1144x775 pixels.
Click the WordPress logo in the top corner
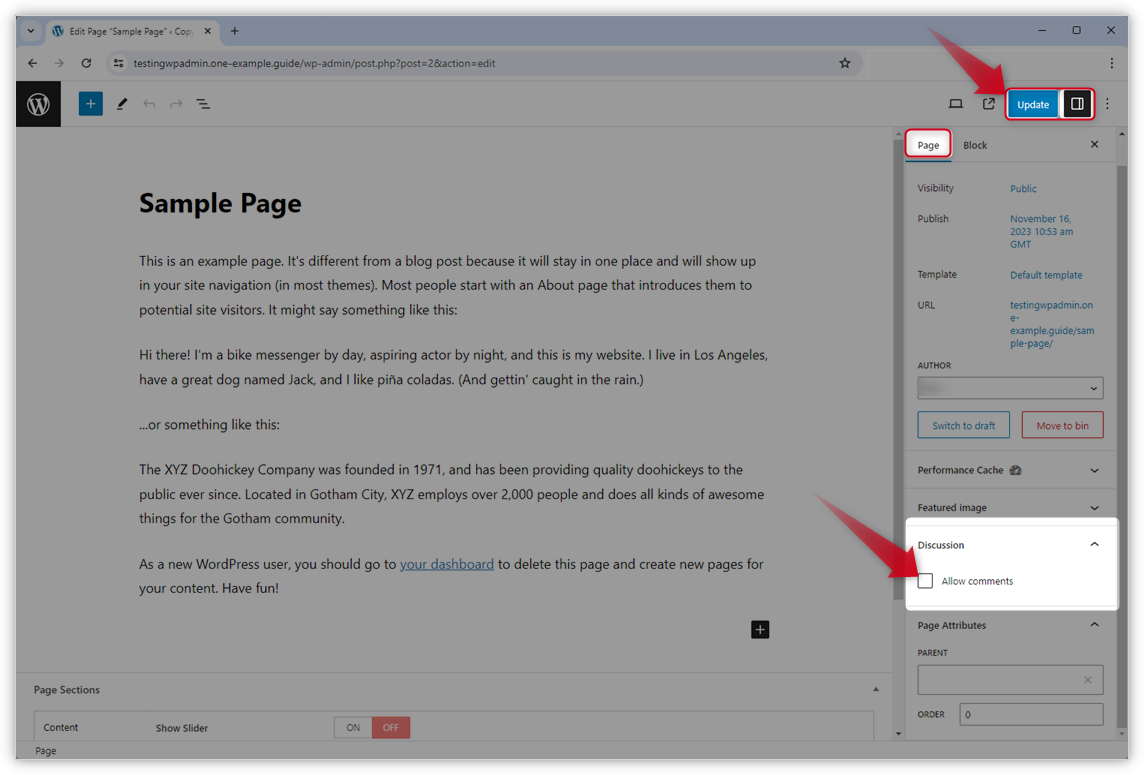(x=37, y=103)
